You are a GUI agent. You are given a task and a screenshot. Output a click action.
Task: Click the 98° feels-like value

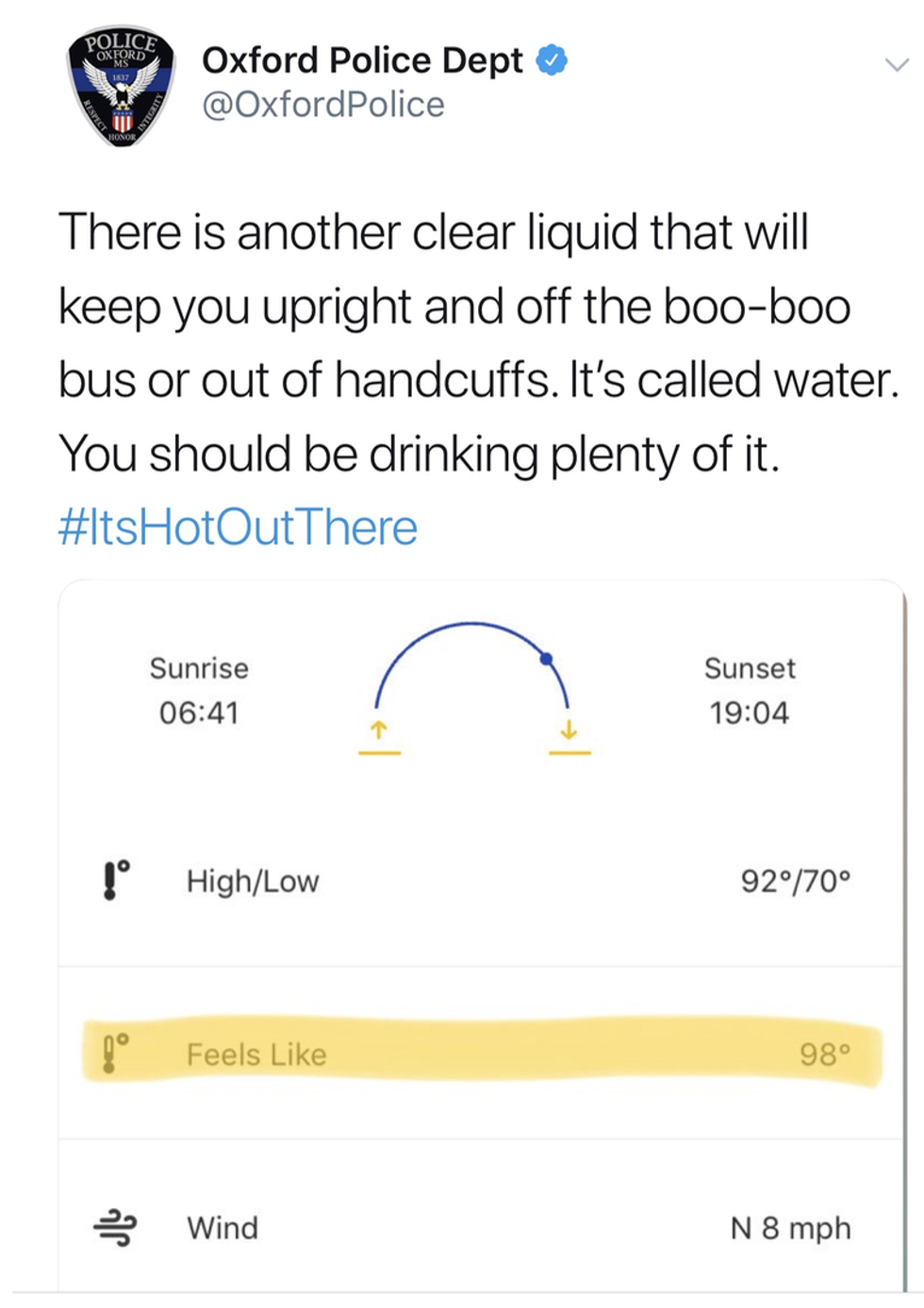pos(825,1054)
